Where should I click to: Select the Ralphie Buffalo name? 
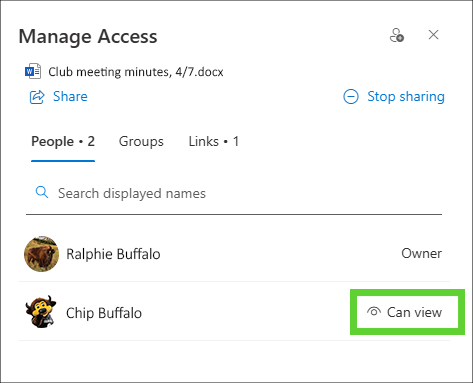113,254
